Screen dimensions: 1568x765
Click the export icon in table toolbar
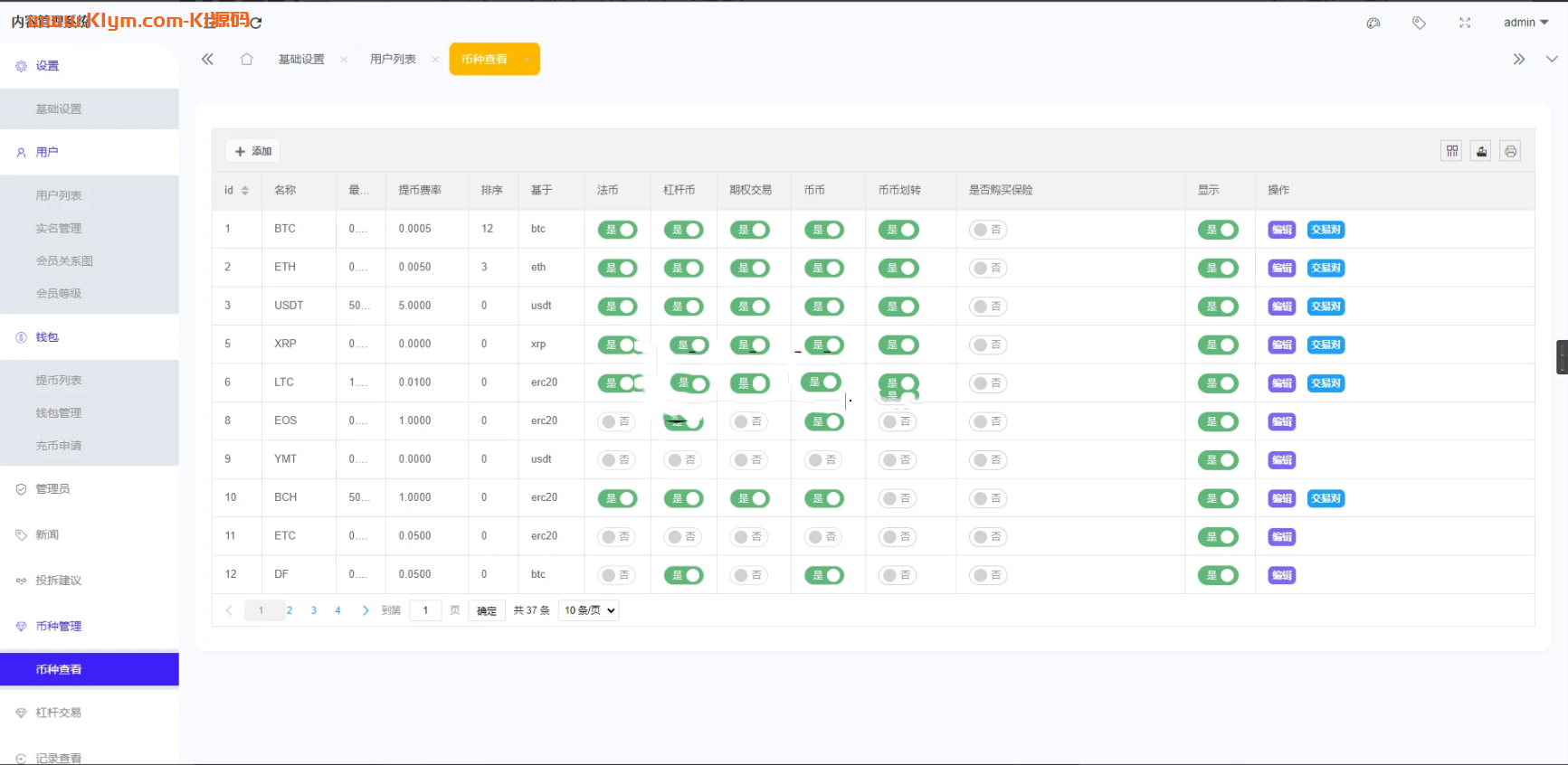coord(1481,151)
